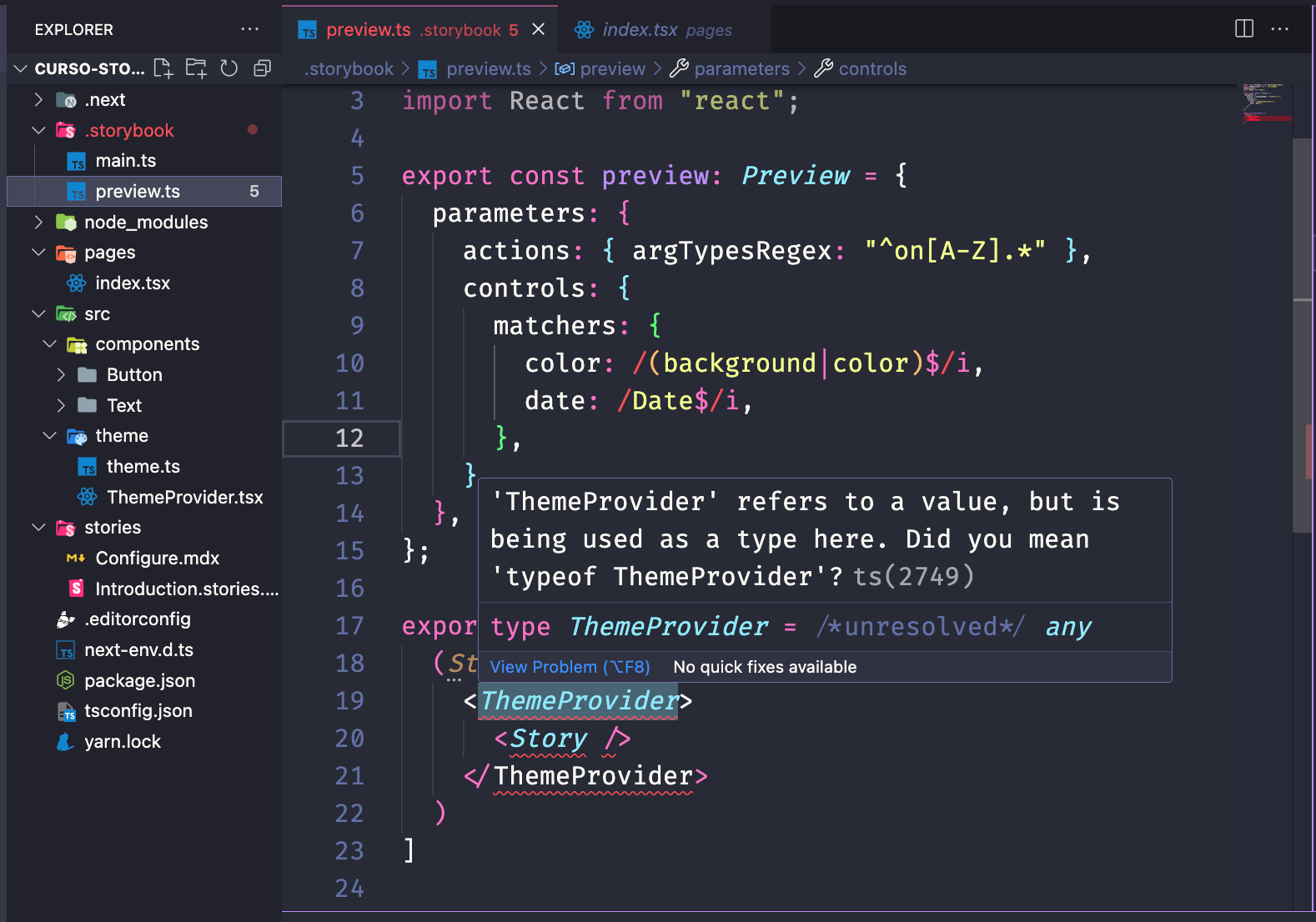
Task: Split the editor to the right
Action: click(x=1244, y=29)
